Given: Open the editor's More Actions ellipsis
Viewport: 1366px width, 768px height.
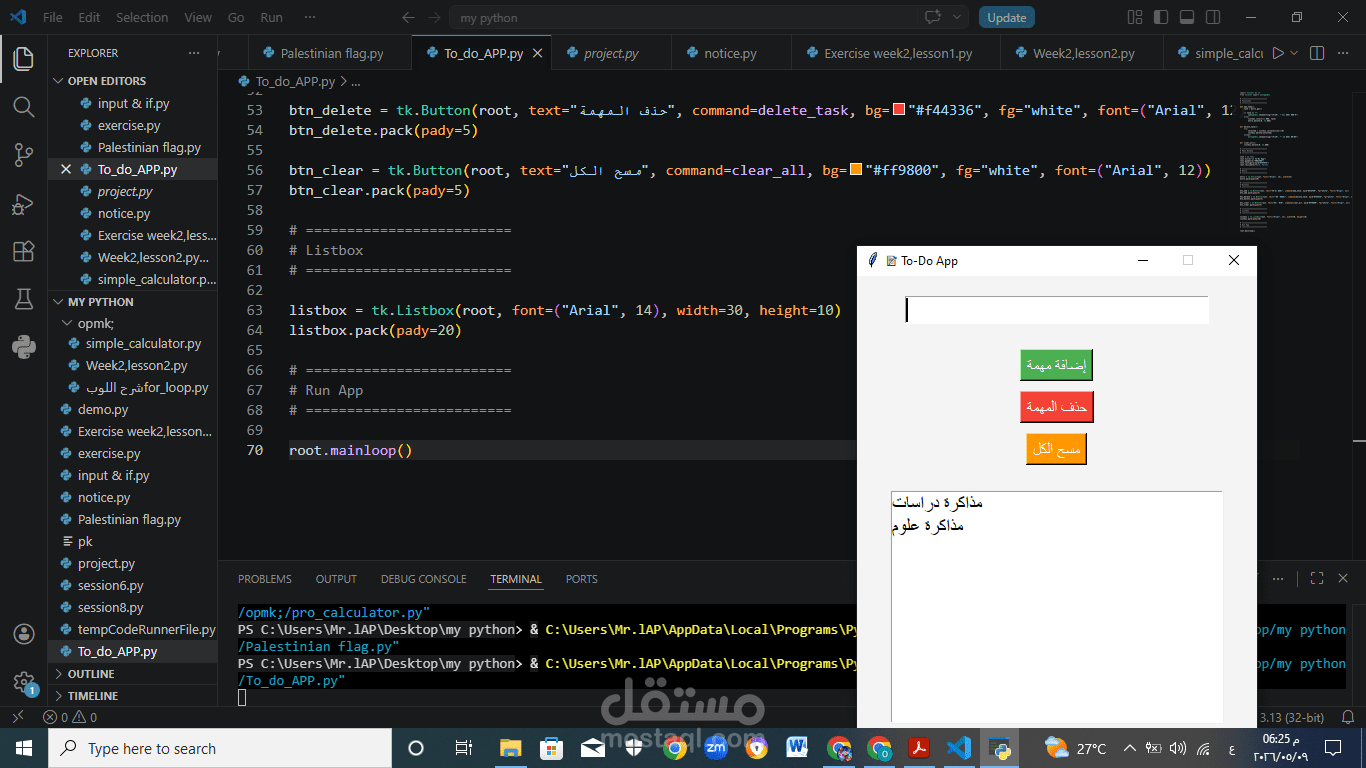Looking at the screenshot, I should tap(1343, 53).
